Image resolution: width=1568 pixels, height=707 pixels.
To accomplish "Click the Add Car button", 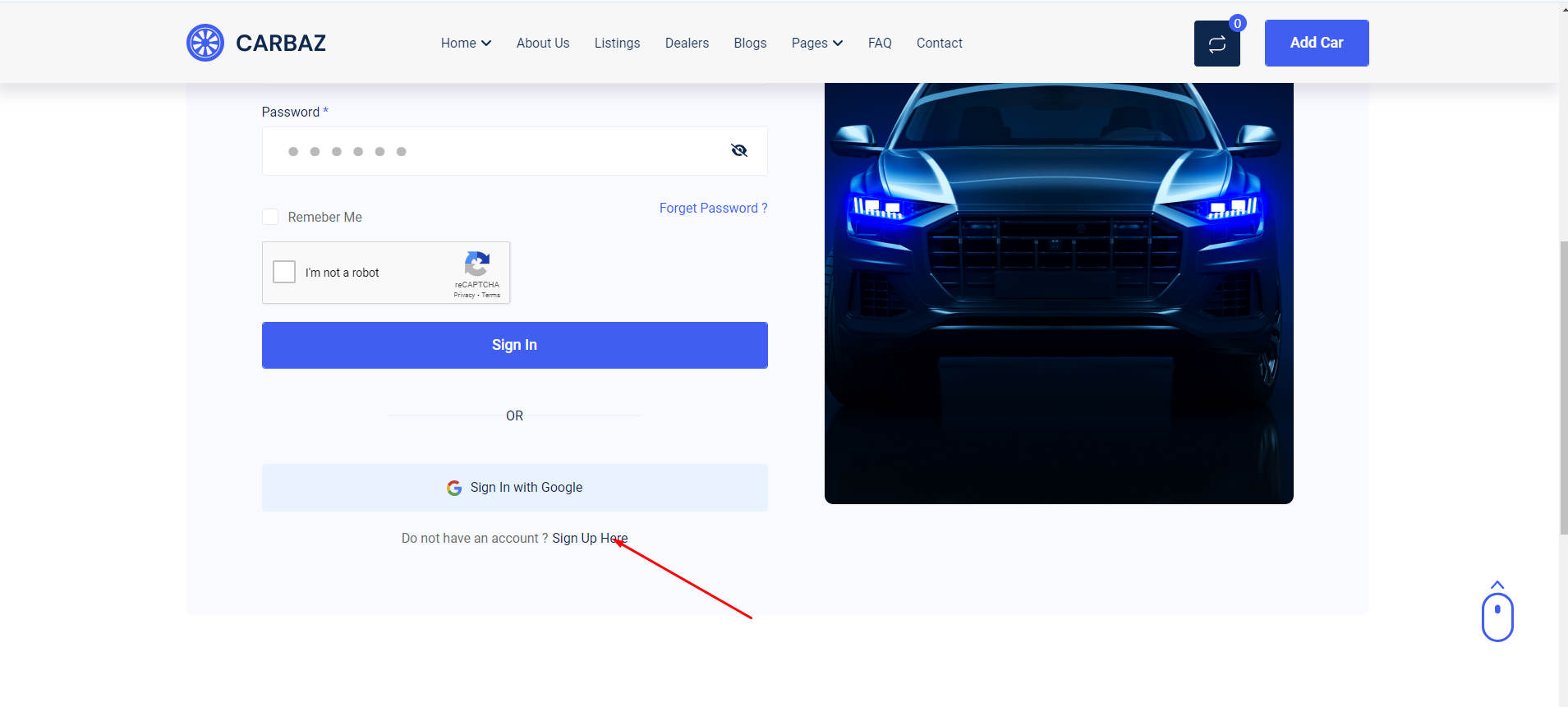I will click(1316, 43).
